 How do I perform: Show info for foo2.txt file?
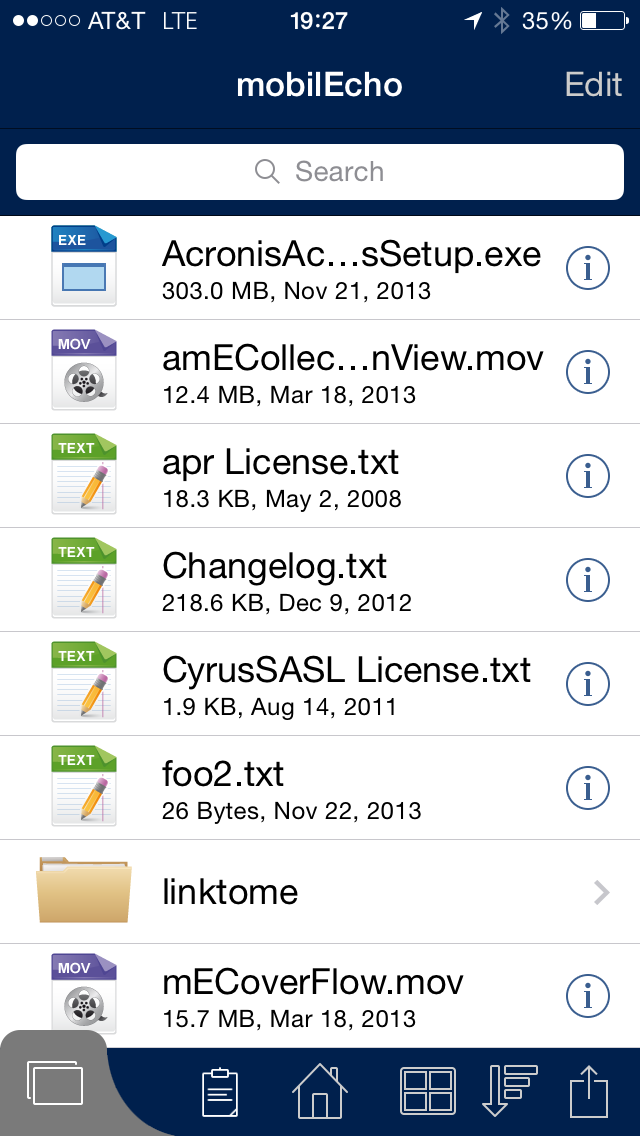(x=588, y=788)
